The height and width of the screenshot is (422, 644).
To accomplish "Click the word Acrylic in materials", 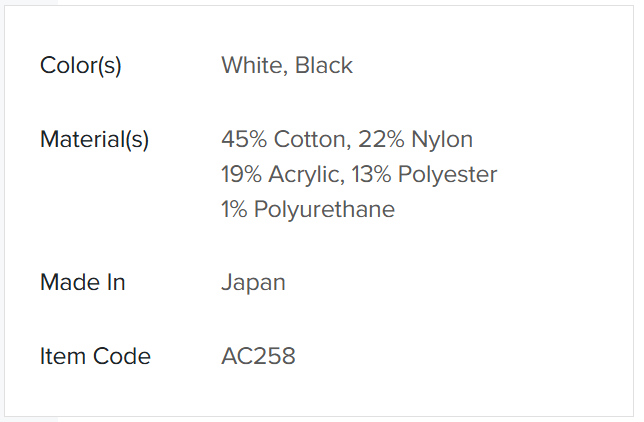I will tap(306, 175).
